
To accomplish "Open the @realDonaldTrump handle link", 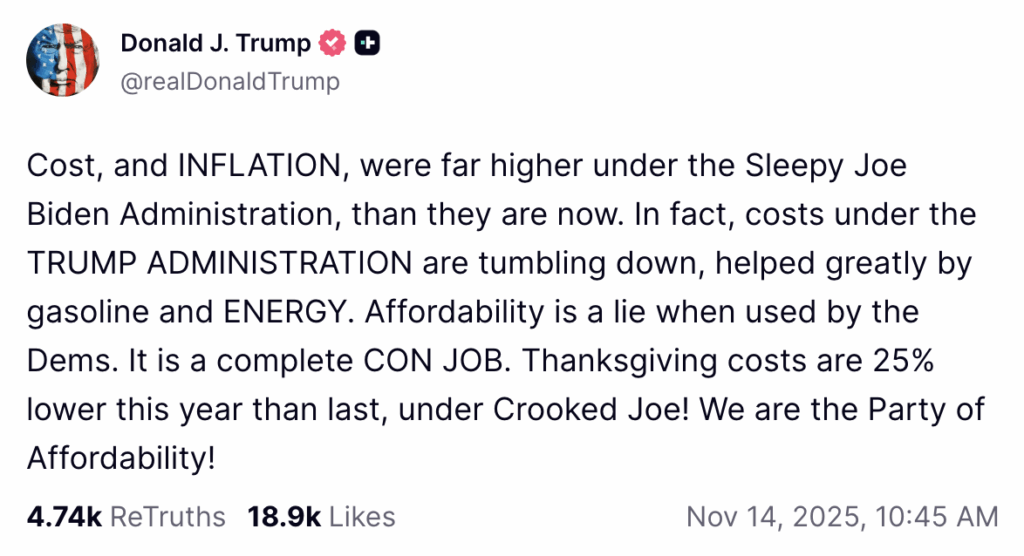I will pos(230,81).
